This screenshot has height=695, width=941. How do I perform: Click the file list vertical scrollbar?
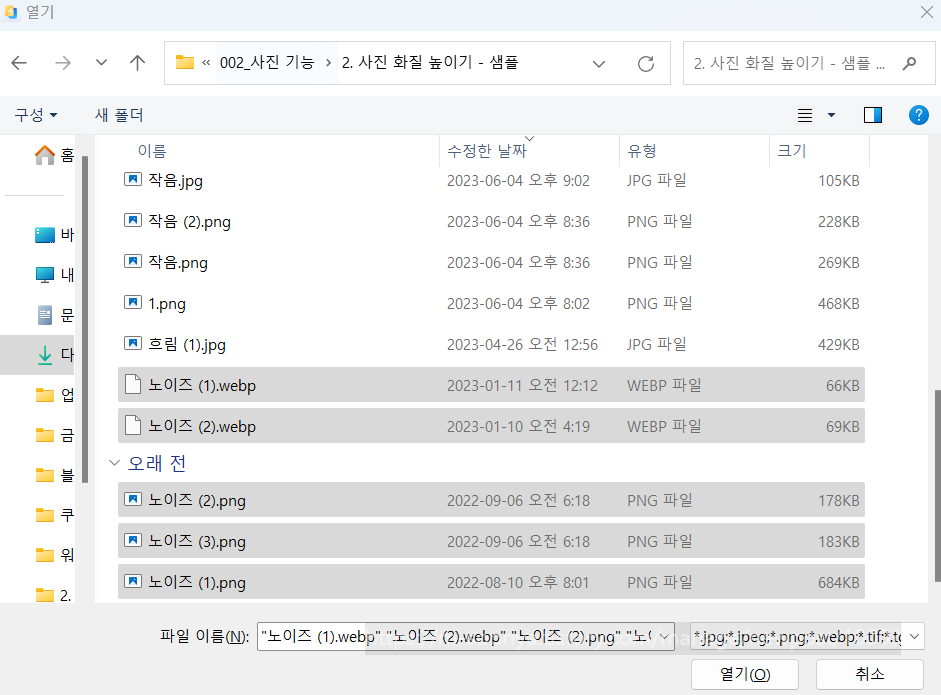click(937, 486)
